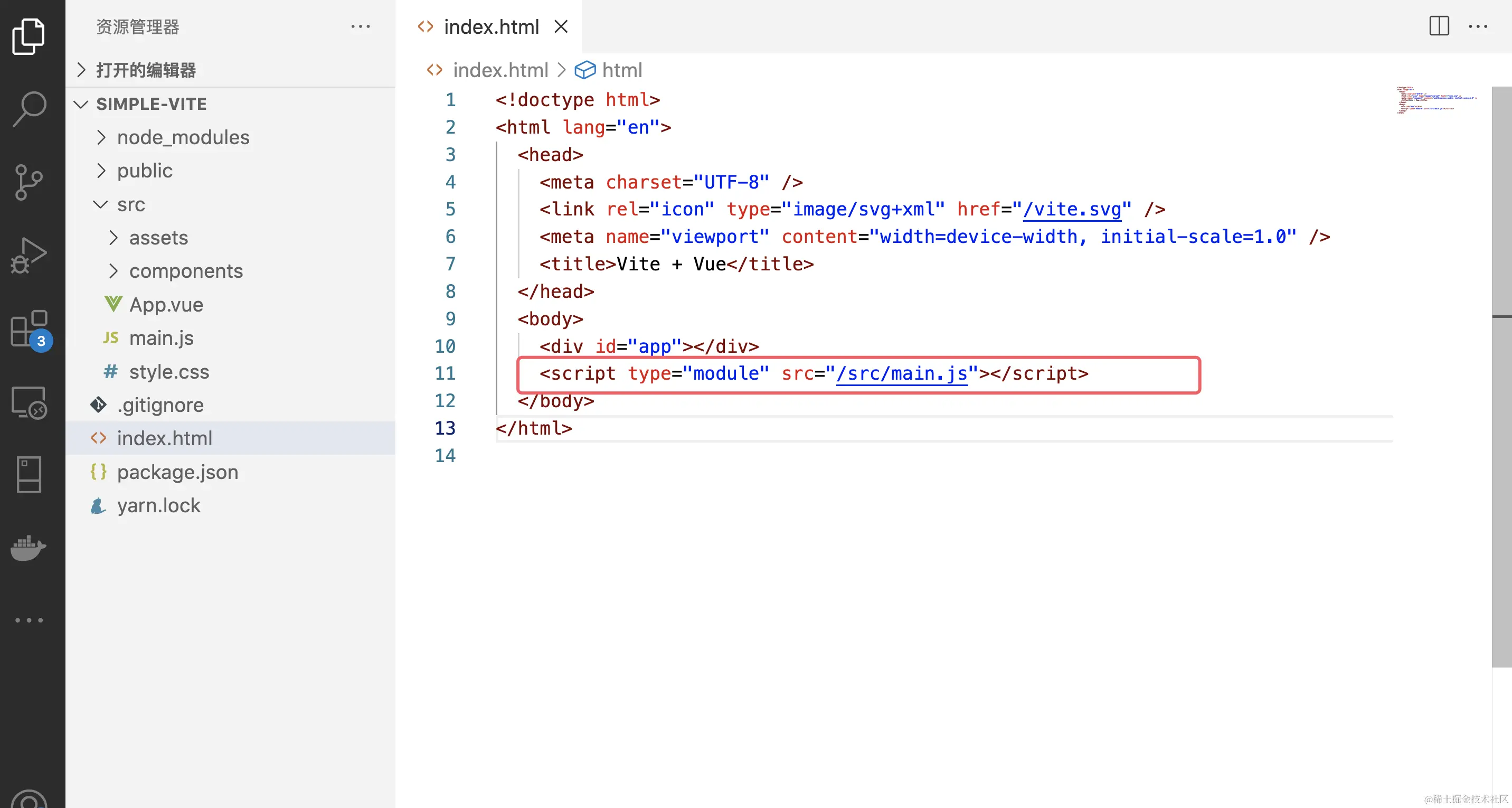Click the editor vertical scrollbar

point(1501,376)
